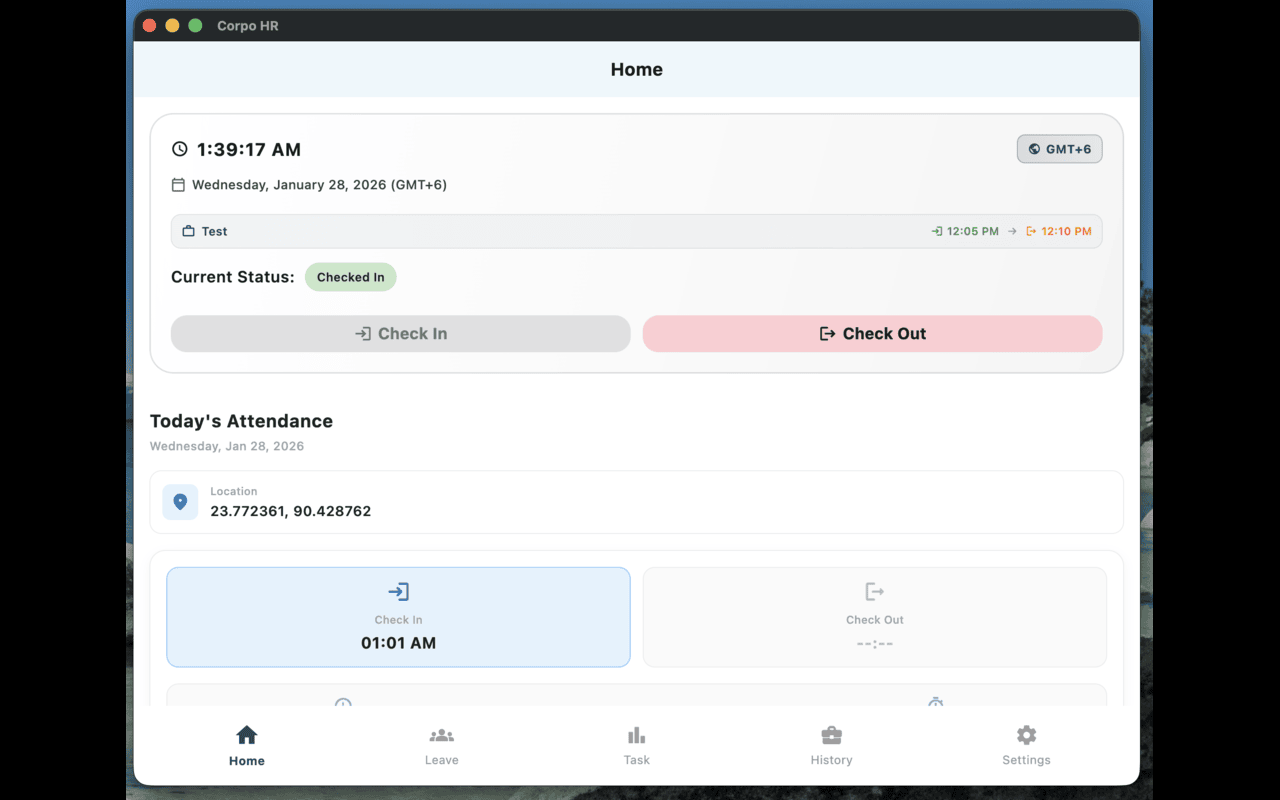The image size is (1280, 800).
Task: Open the Task tab
Action: coord(636,746)
